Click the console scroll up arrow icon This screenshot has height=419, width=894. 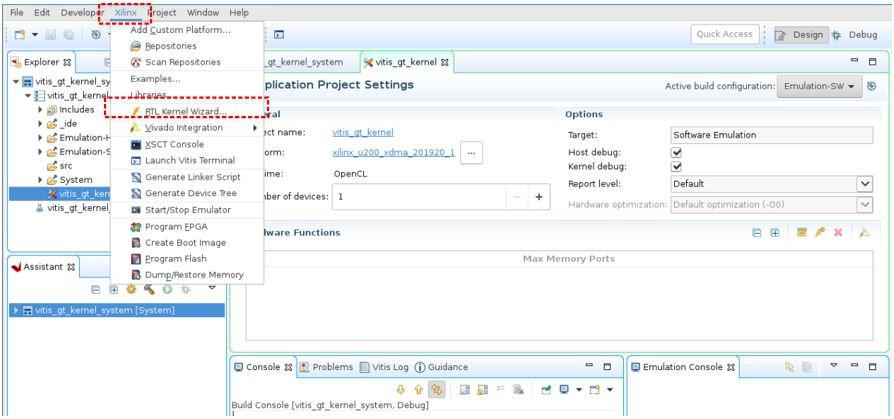click(x=418, y=390)
